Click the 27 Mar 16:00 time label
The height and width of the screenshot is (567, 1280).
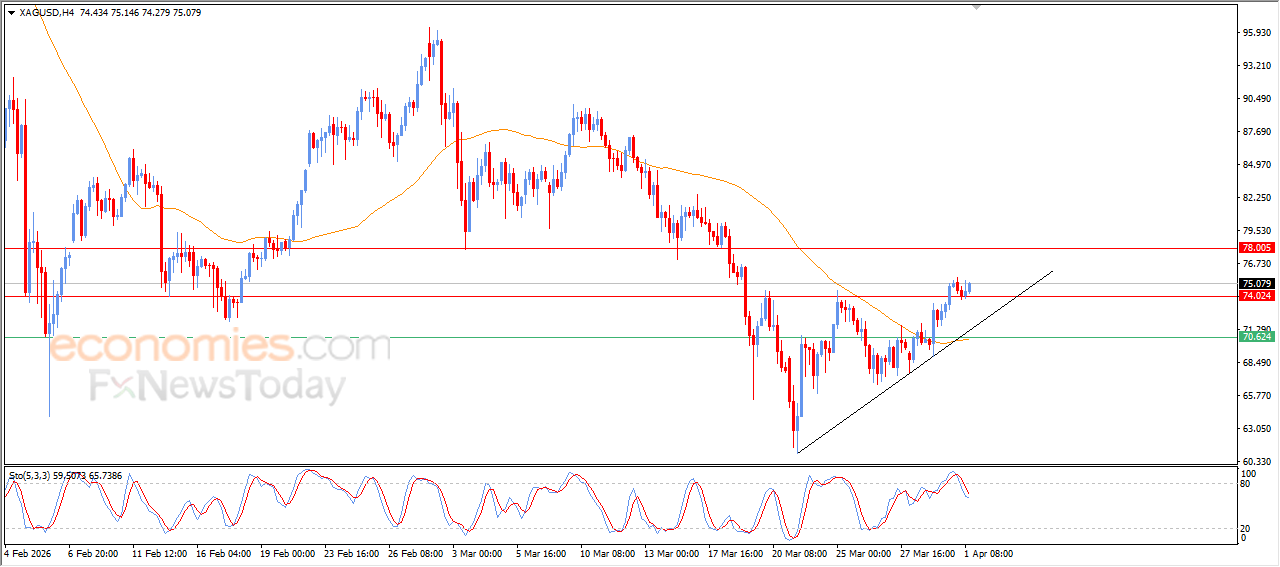929,552
